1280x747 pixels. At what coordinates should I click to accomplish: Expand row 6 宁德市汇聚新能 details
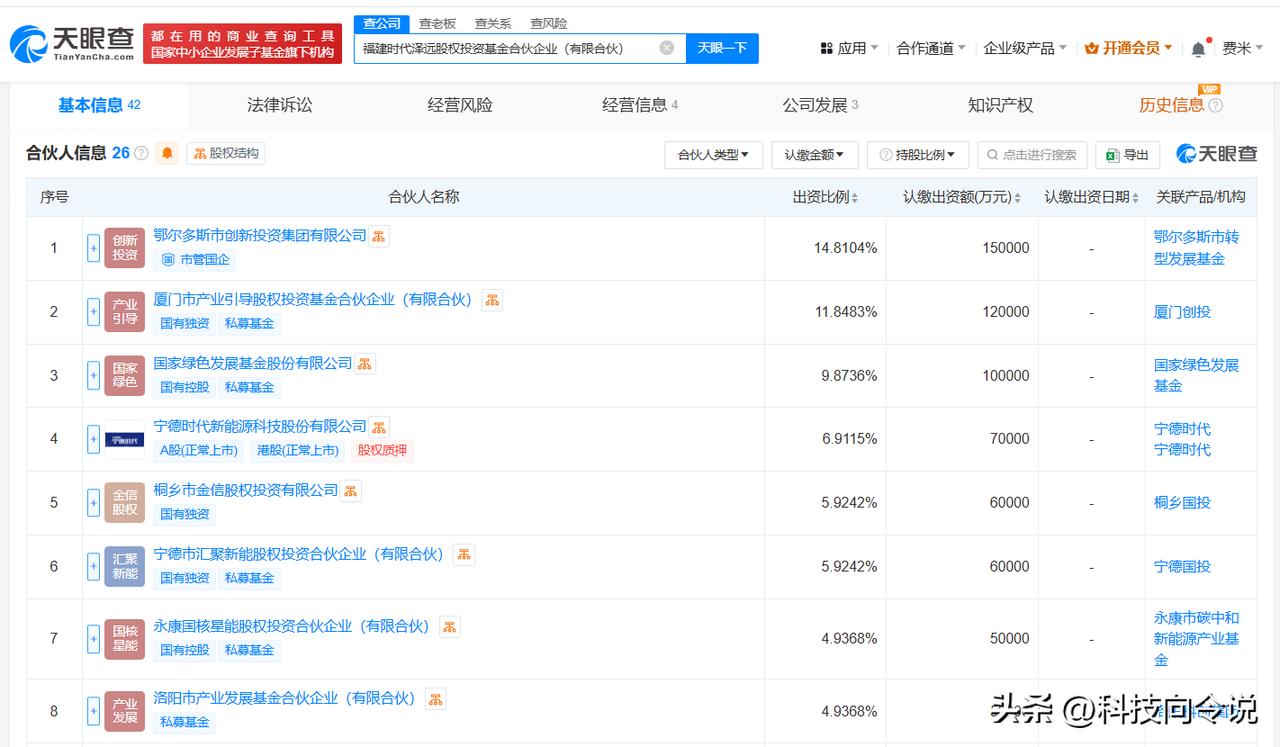[94, 567]
